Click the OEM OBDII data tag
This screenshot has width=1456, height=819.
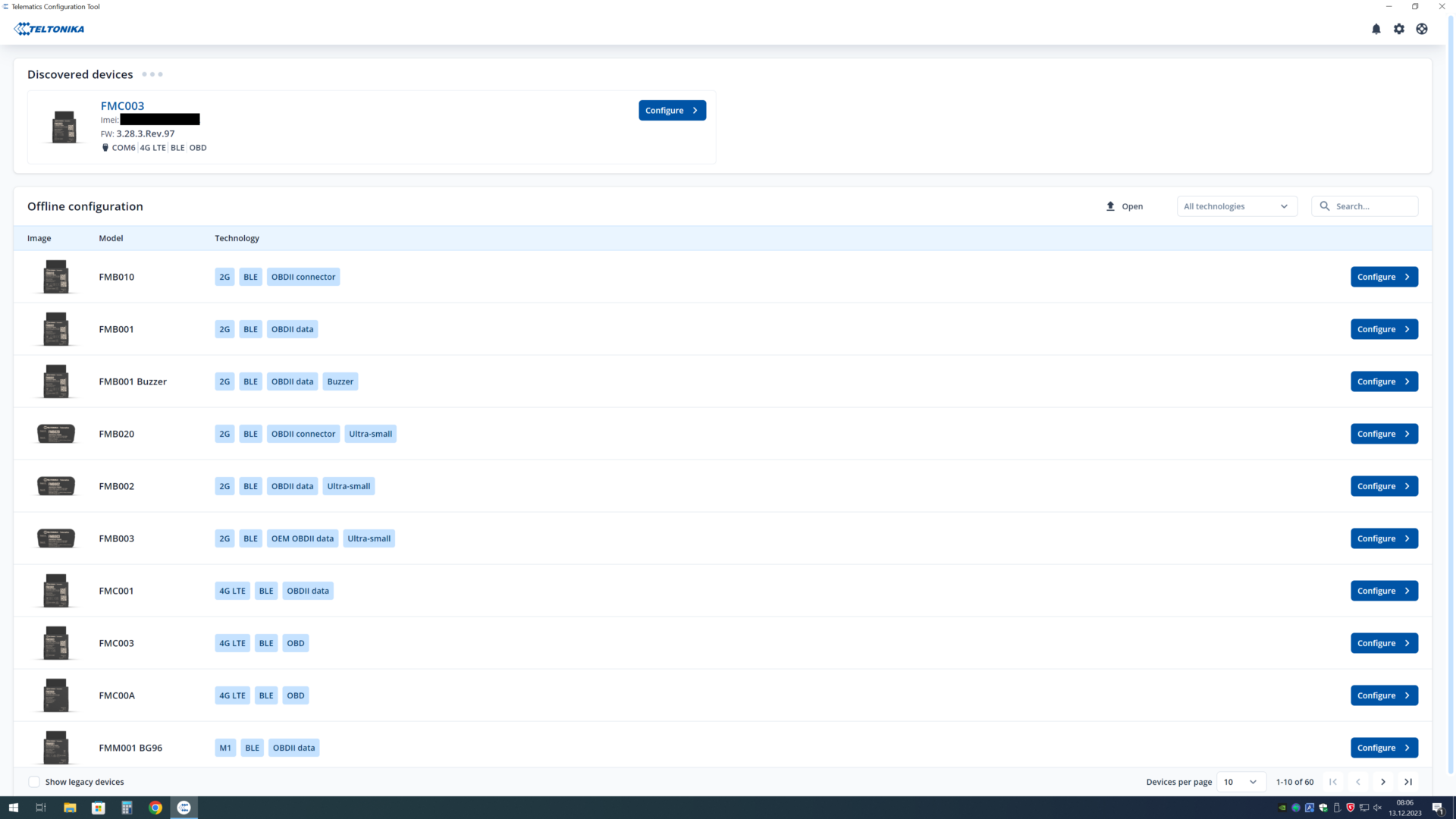point(303,538)
